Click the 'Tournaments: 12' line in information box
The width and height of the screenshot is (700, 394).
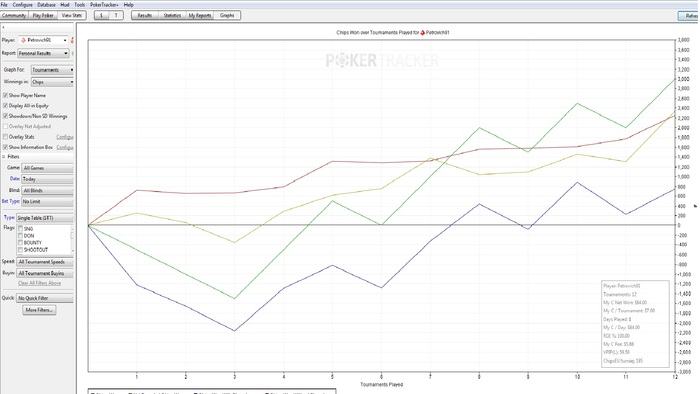tap(620, 294)
